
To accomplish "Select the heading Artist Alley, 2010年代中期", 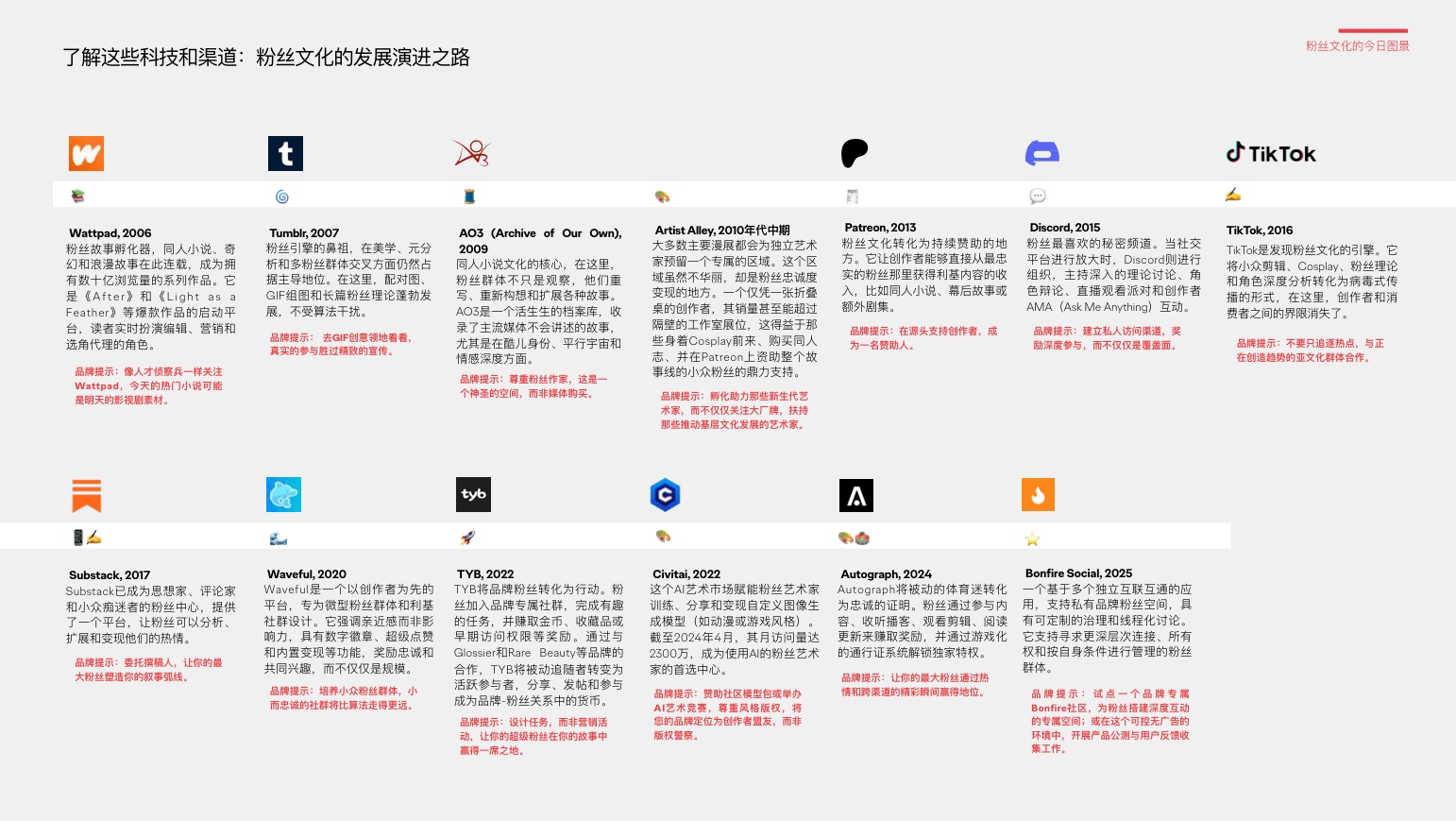I will pyautogui.click(x=722, y=230).
